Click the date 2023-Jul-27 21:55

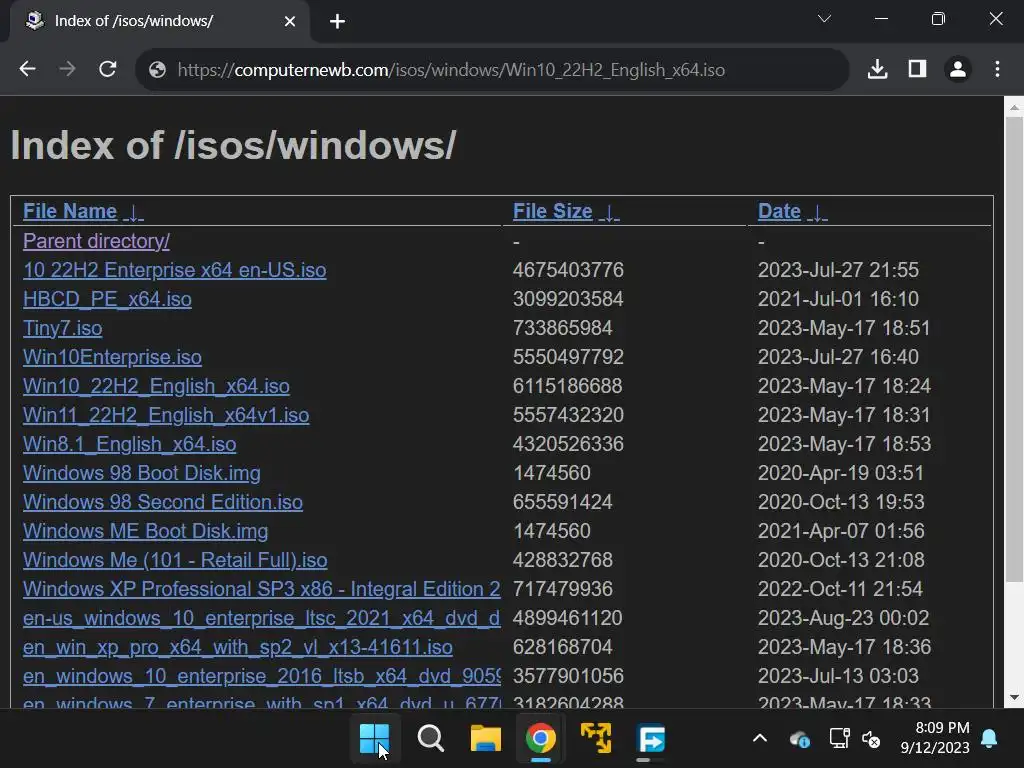tap(838, 270)
